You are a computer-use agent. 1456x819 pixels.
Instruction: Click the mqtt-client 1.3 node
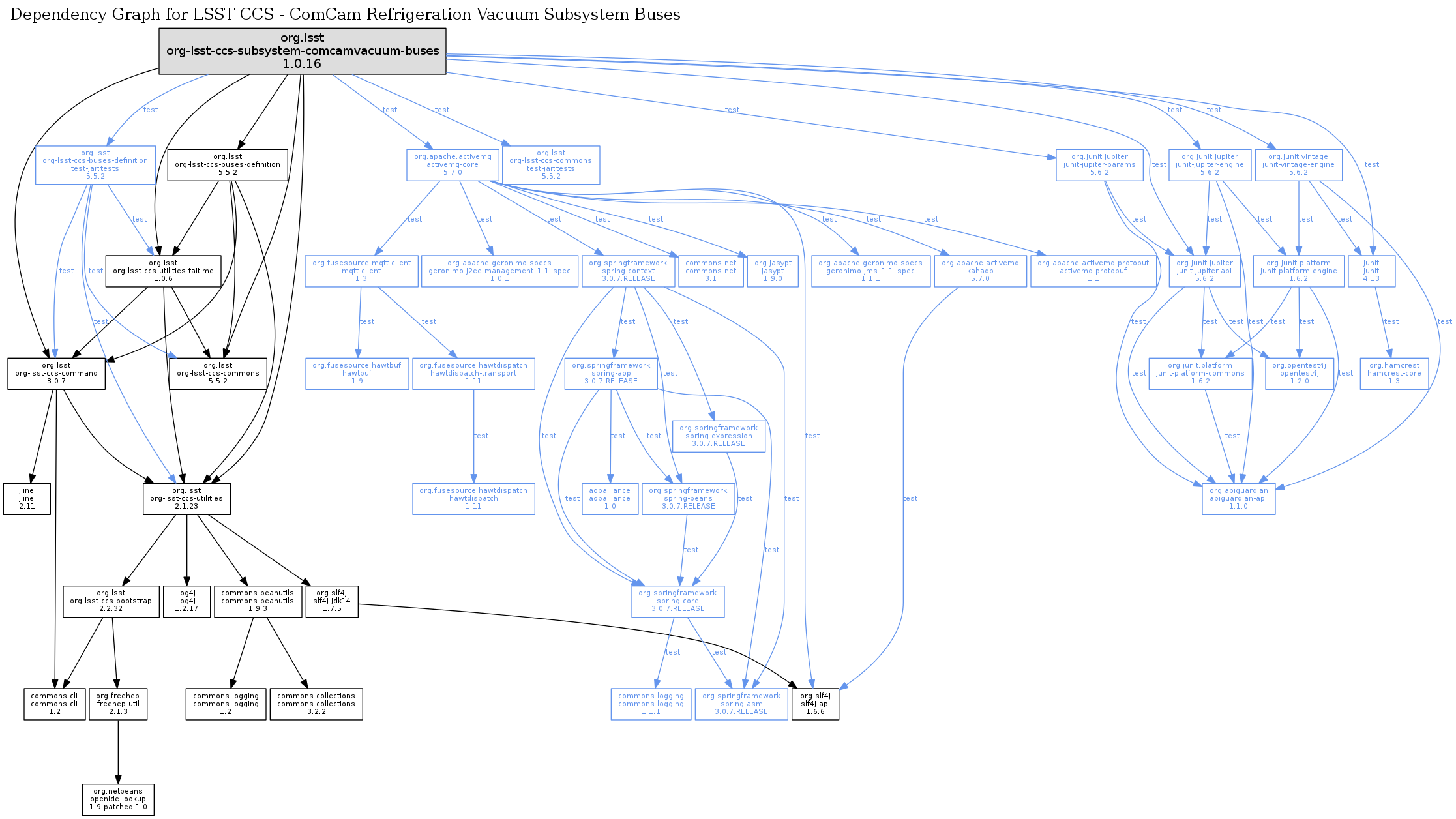pyautogui.click(x=361, y=271)
